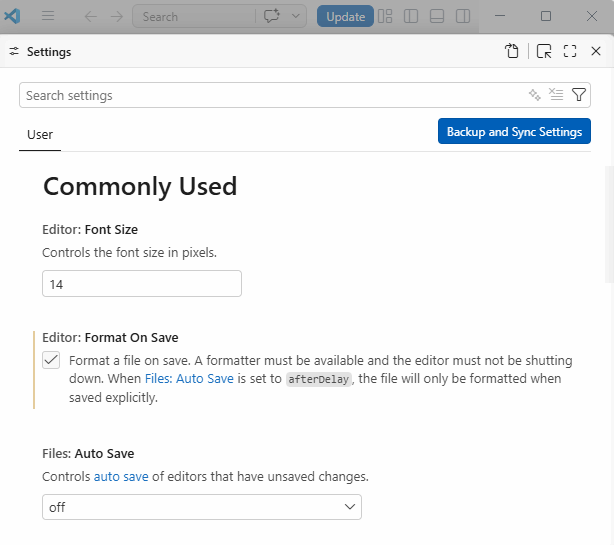Open the settings filter funnel icon
614x545 pixels.
tap(579, 95)
